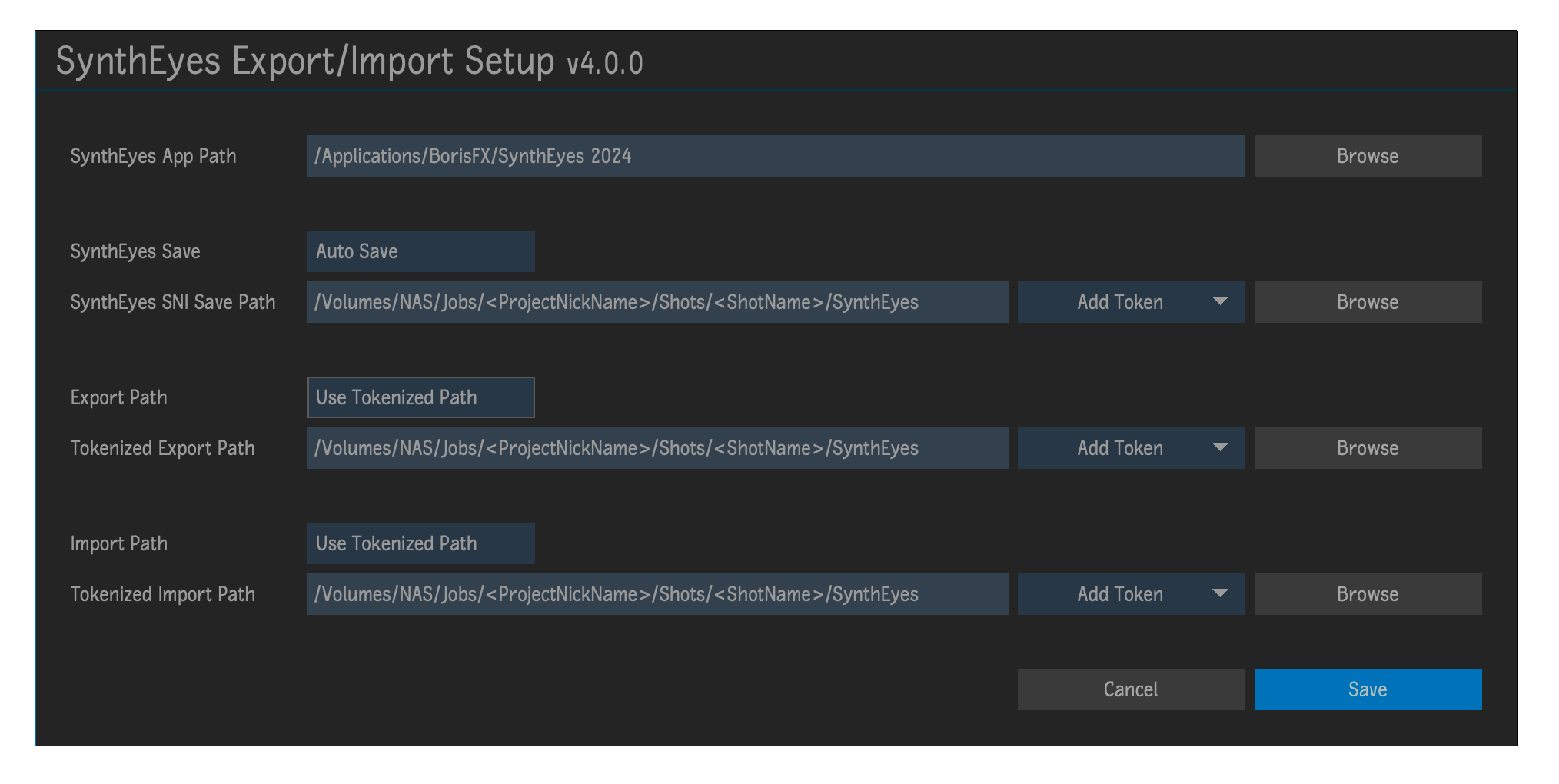The height and width of the screenshot is (784, 1559).
Task: Add a token to the Tokenized Export Path
Action: point(1119,447)
